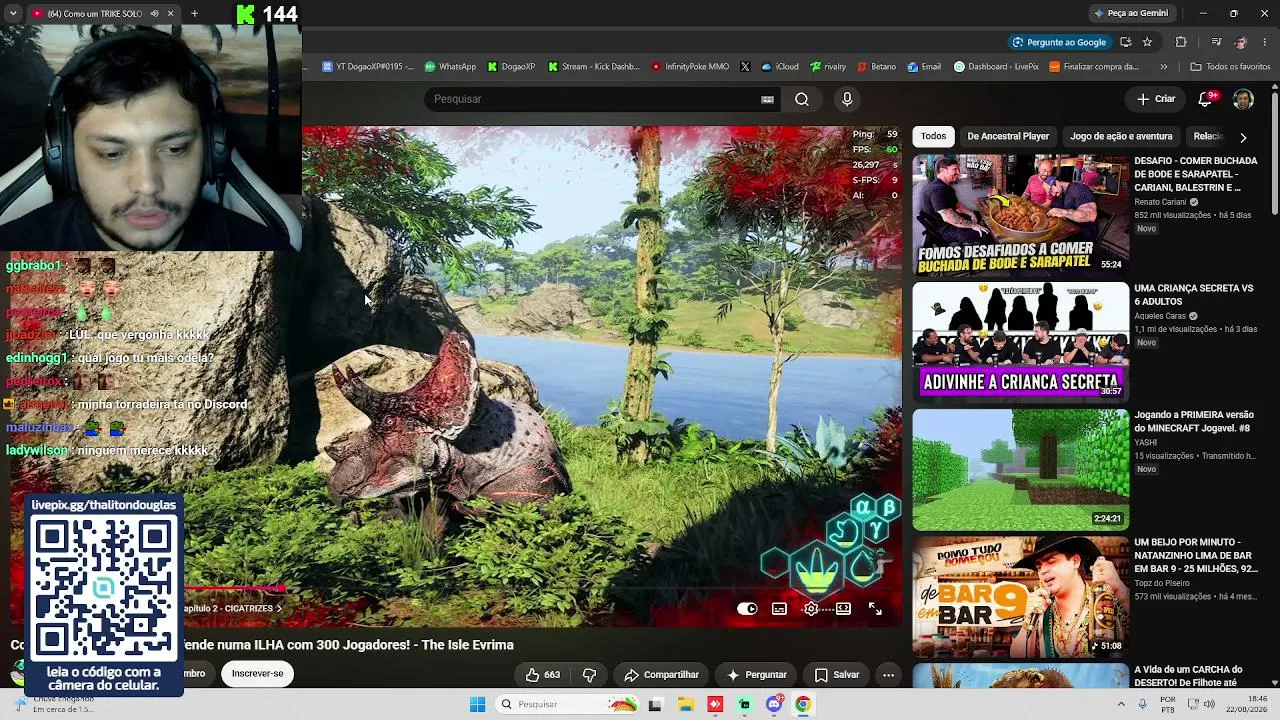1280x720 pixels.
Task: Click the Windows taskbar 'Pesquisar' search box
Action: point(567,704)
